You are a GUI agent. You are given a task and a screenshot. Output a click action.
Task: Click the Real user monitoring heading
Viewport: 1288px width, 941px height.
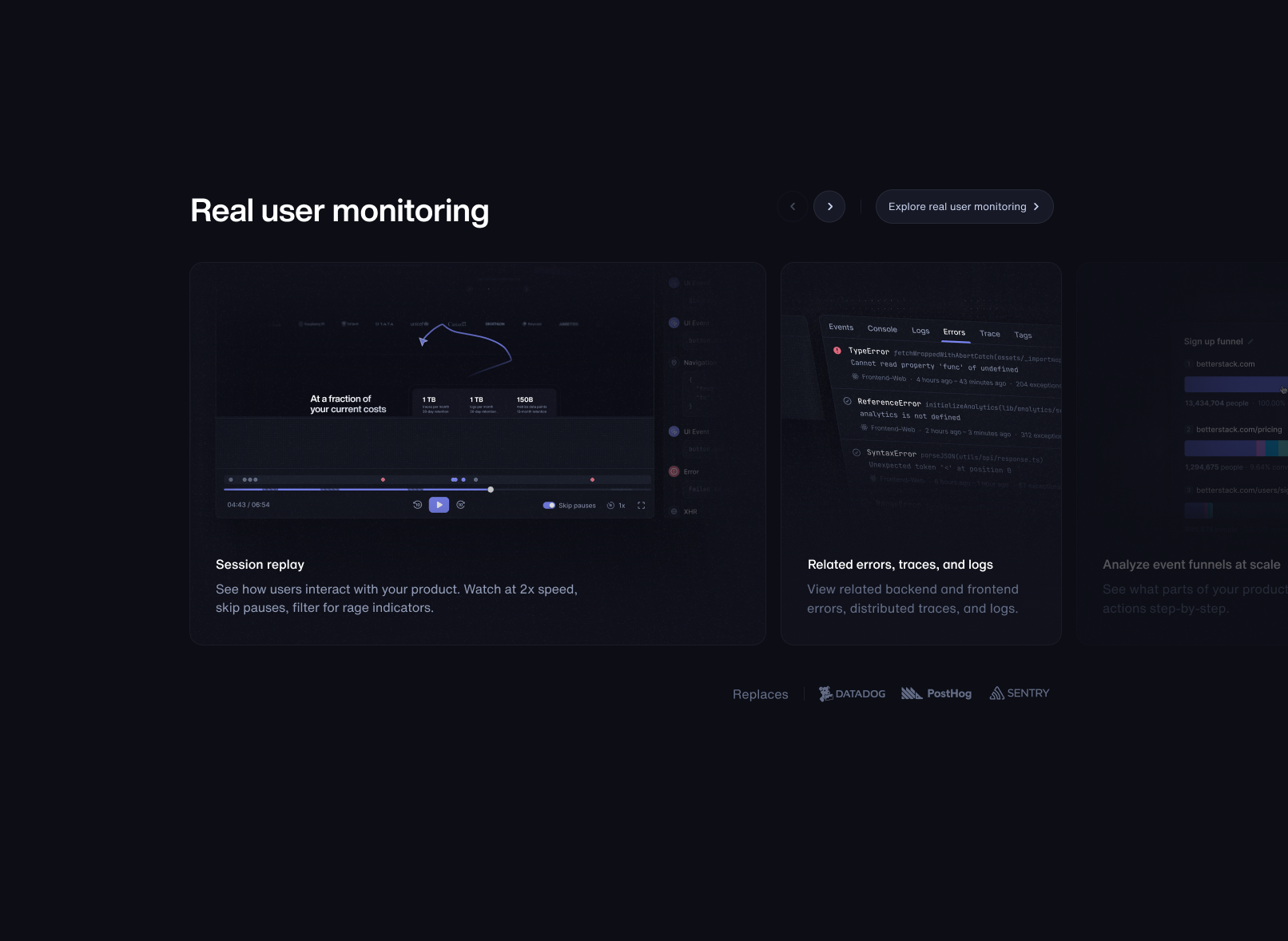pos(340,211)
